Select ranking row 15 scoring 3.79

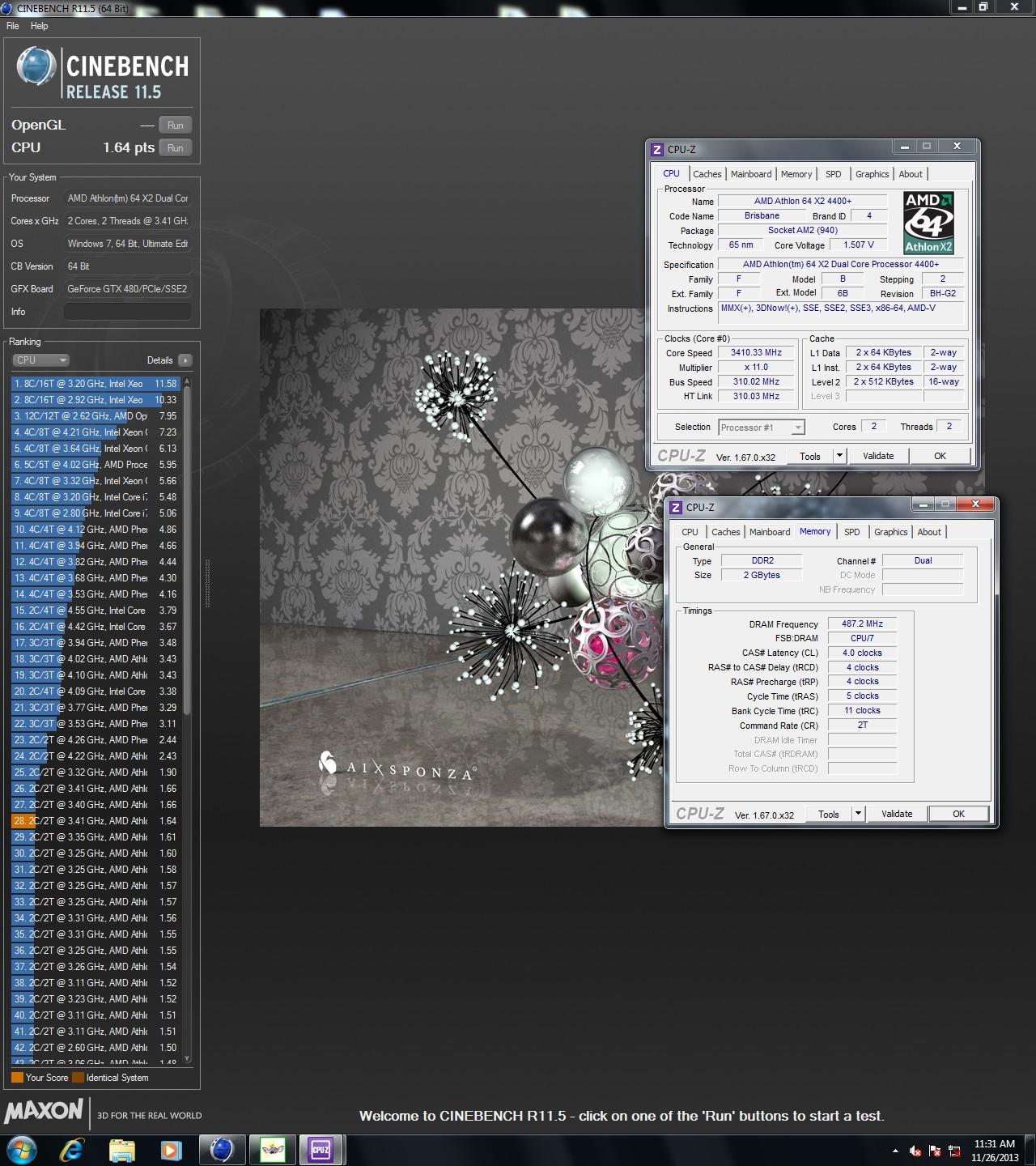pos(96,611)
